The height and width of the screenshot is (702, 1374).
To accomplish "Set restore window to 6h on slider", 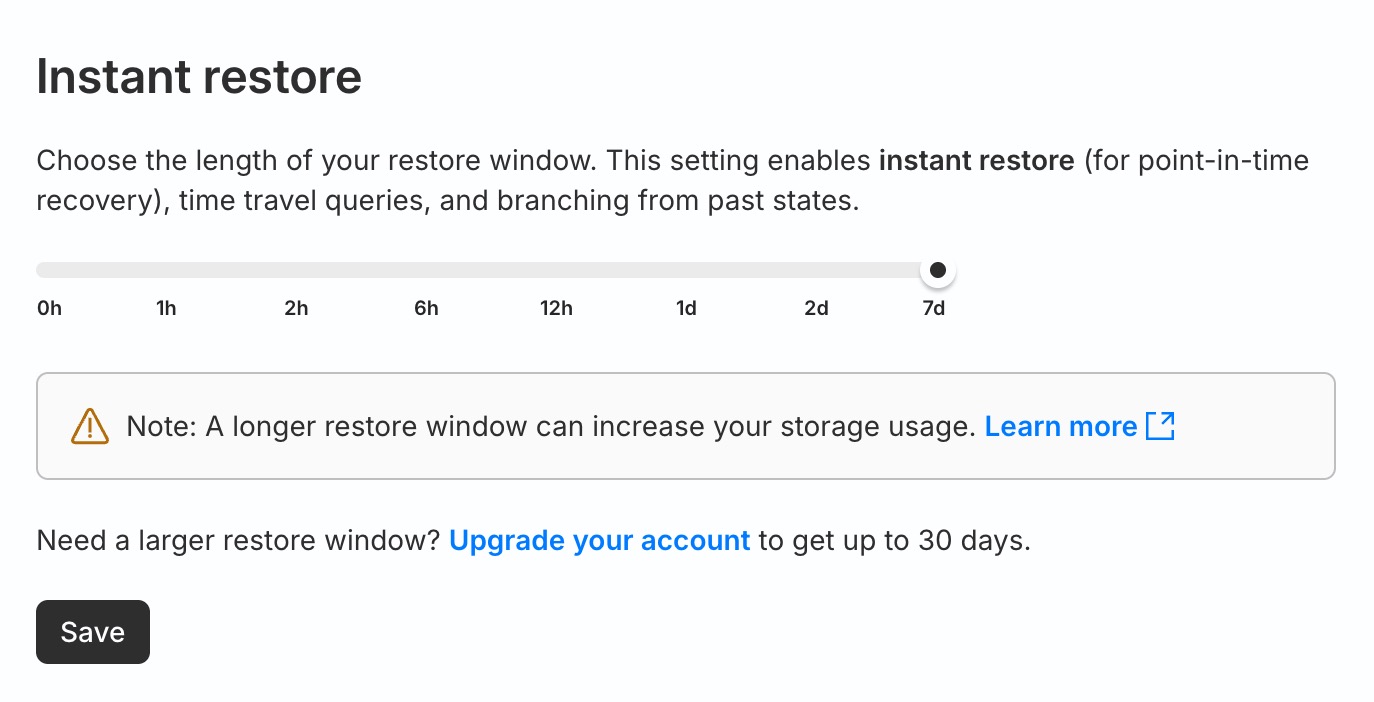I will 426,270.
